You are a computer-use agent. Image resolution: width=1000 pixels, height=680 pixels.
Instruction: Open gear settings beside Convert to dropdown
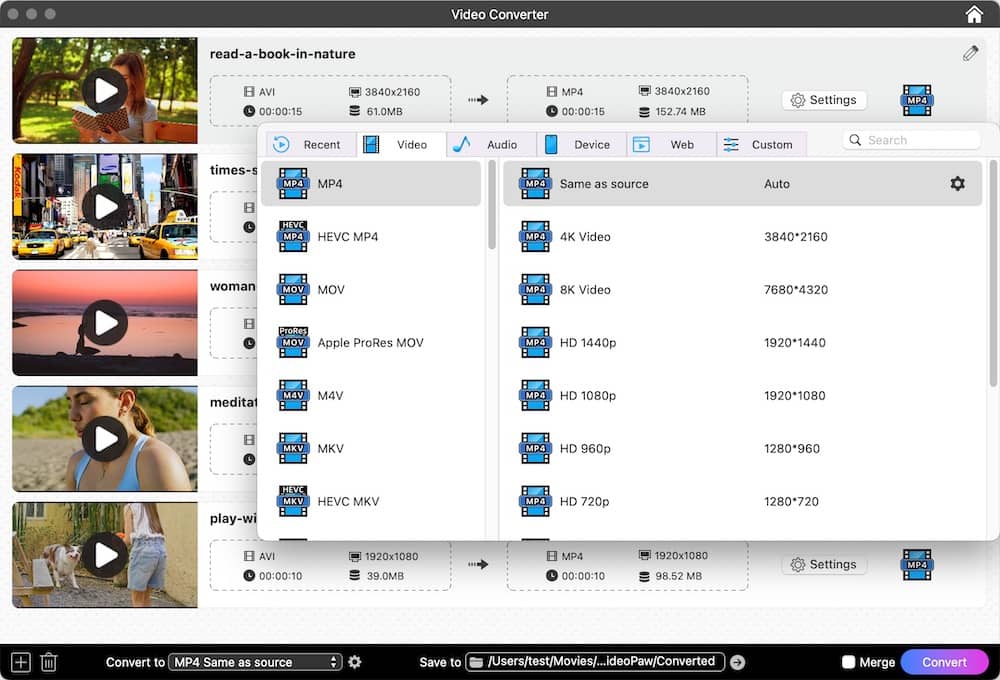tap(355, 662)
